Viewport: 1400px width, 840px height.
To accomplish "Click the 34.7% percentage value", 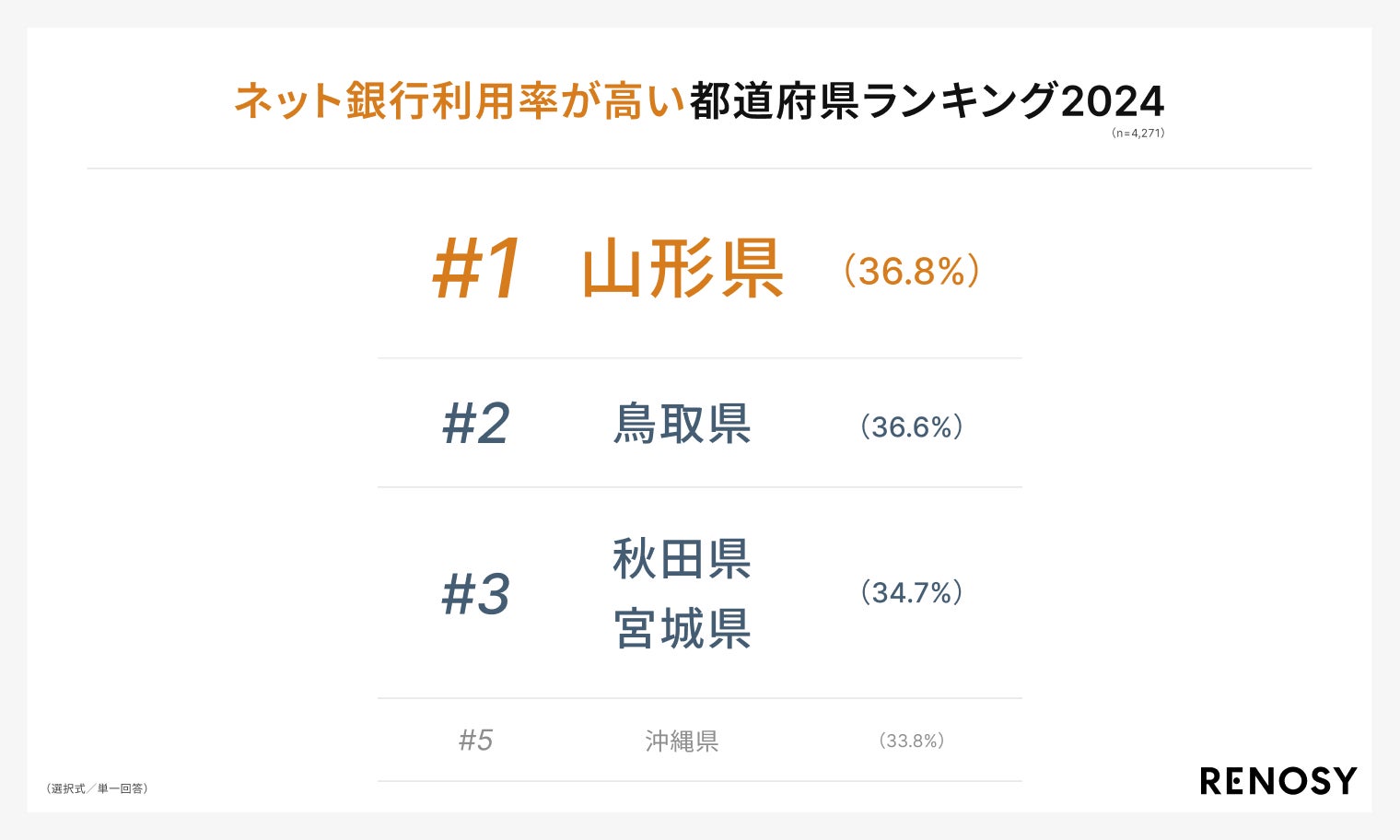I will click(912, 592).
